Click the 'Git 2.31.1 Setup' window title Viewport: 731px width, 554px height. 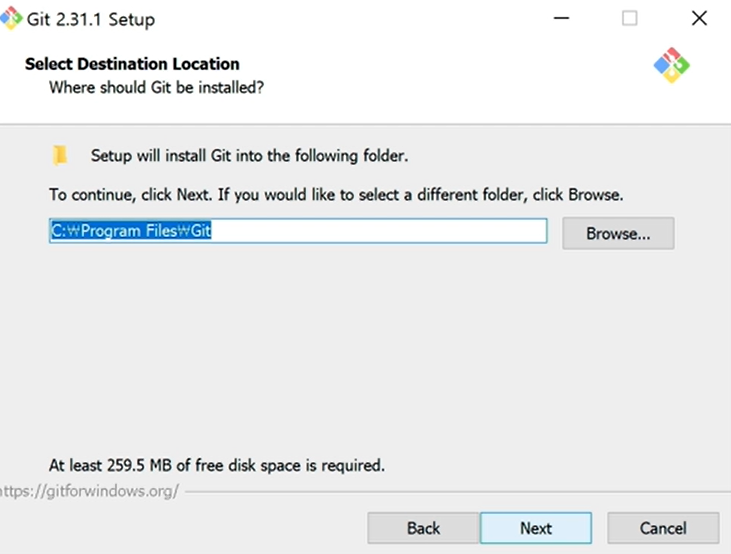point(91,20)
